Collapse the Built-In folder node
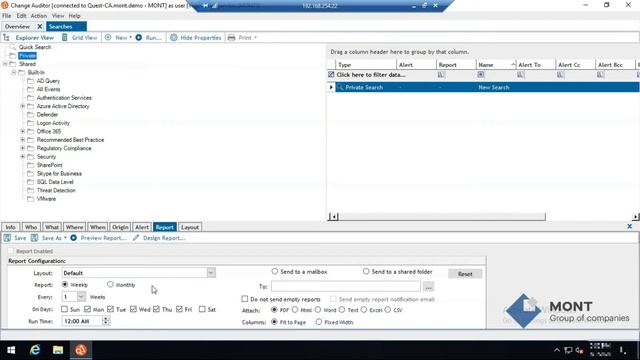Image resolution: width=640 pixels, height=360 pixels. tap(14, 72)
